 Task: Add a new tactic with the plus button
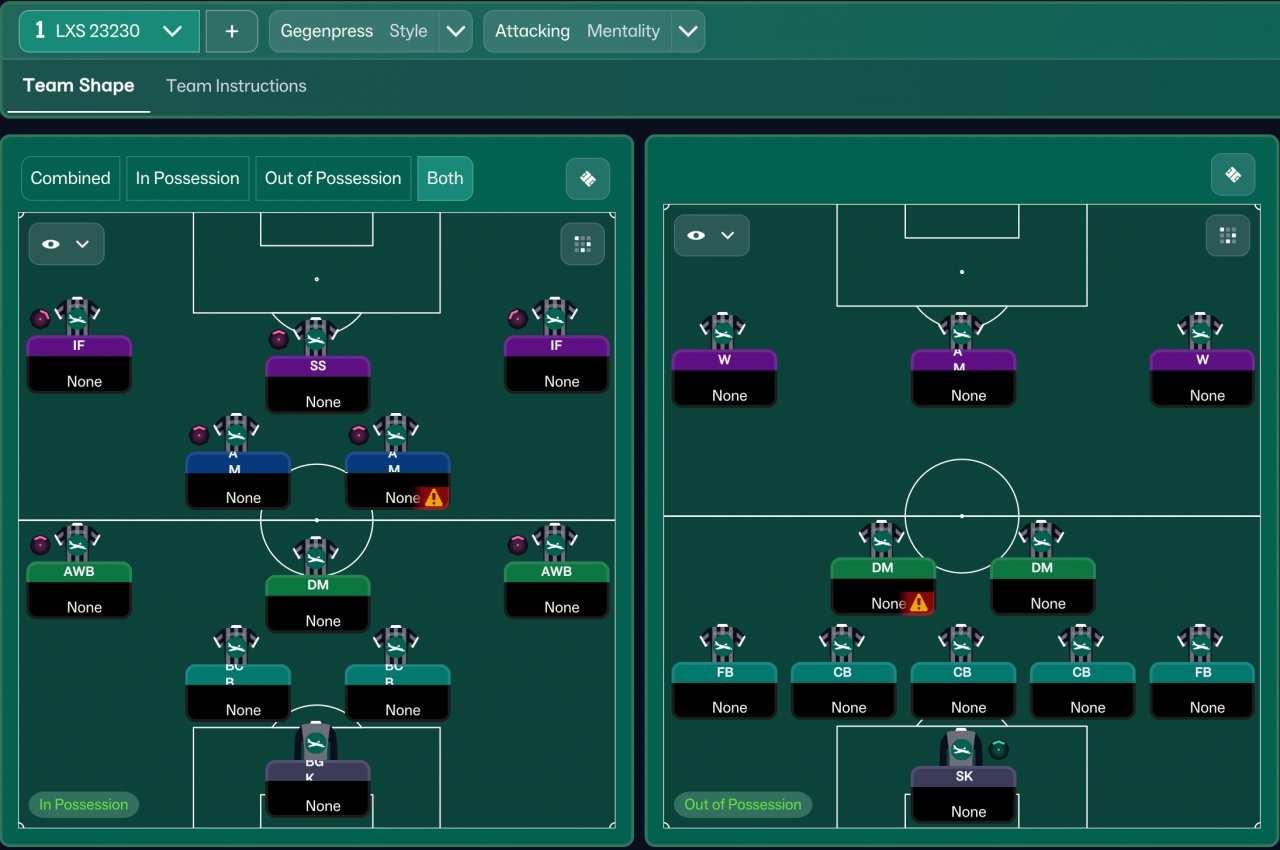tap(232, 31)
